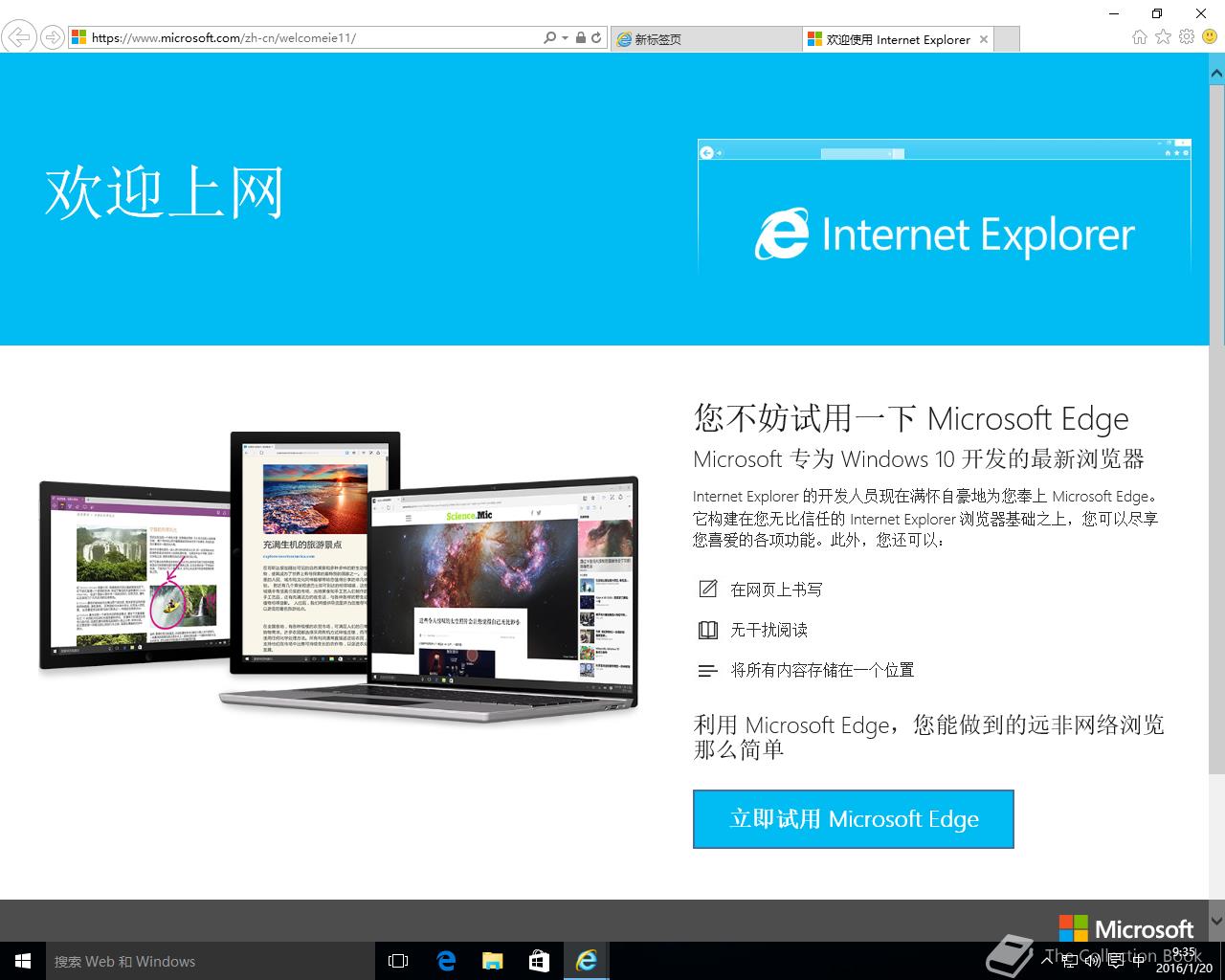Open the address bar autocomplete dropdown arrow
The height and width of the screenshot is (980, 1225).
566,38
